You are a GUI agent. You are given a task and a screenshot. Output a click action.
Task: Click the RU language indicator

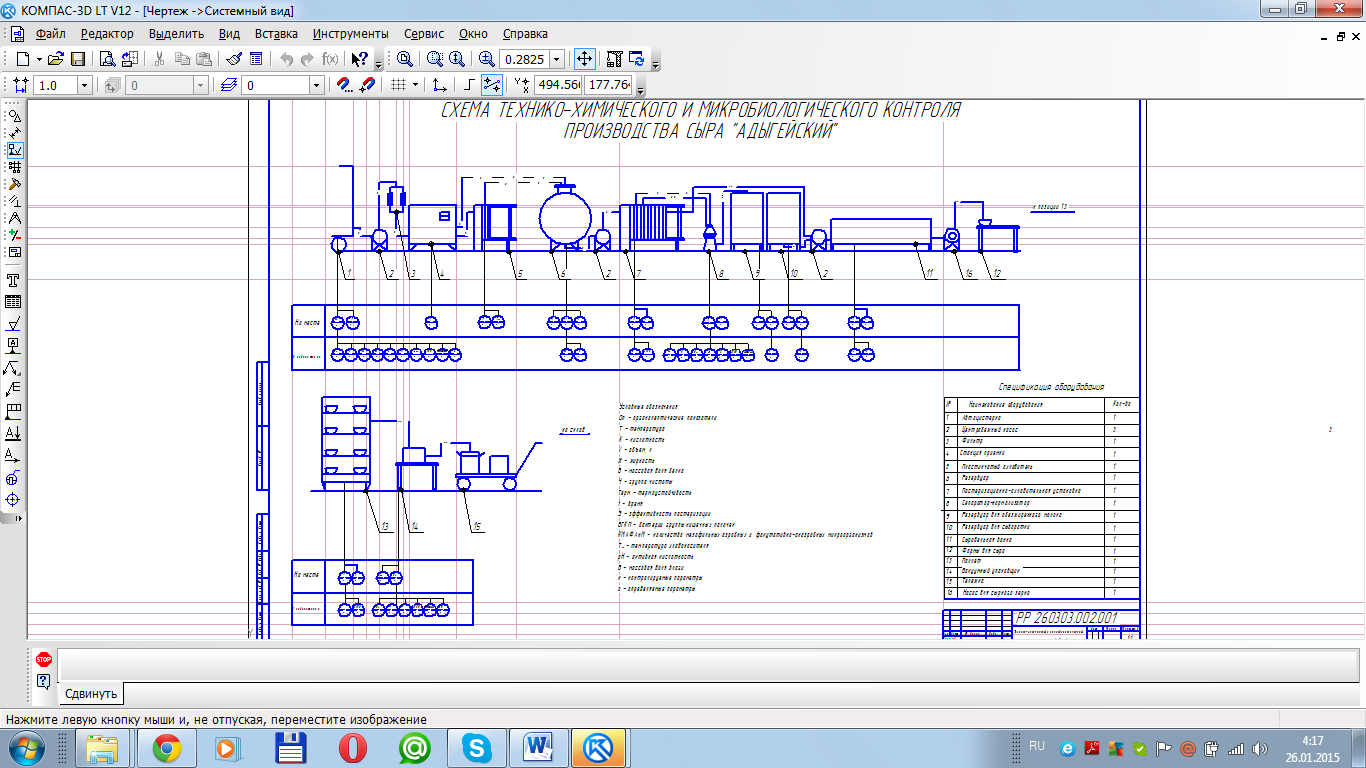(x=1037, y=746)
